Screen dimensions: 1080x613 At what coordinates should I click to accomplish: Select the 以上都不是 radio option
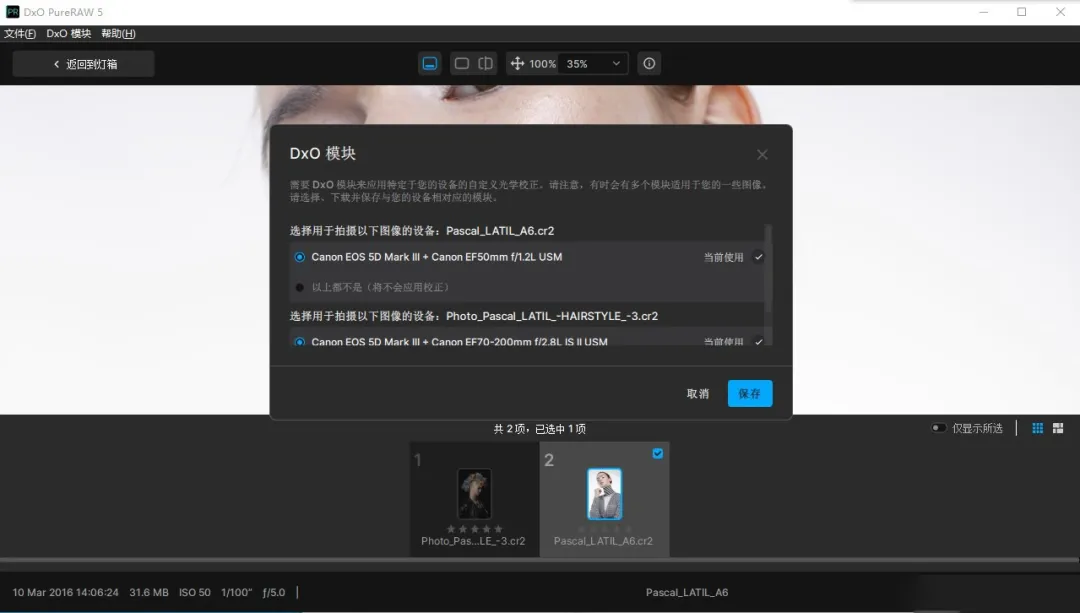point(300,287)
